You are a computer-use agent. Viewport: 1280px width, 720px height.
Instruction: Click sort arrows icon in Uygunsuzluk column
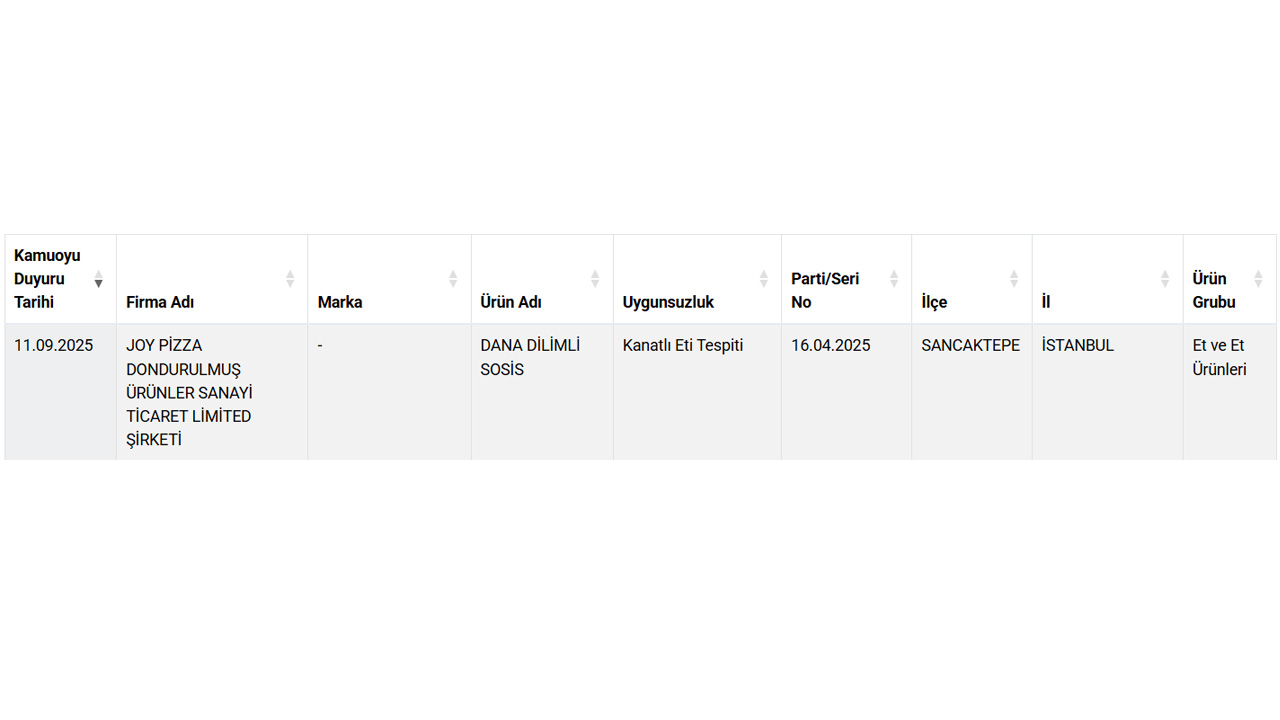tap(764, 279)
